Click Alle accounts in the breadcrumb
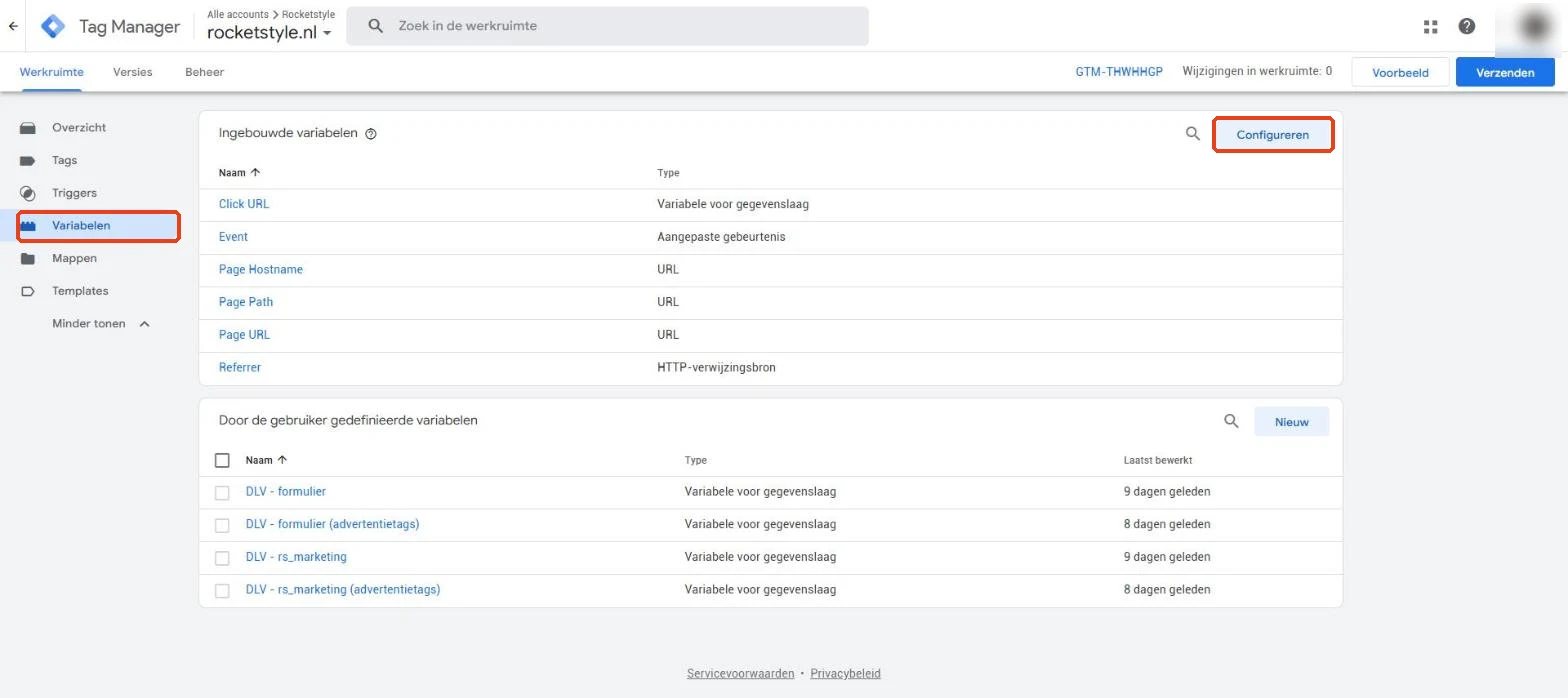This screenshot has width=1568, height=698. (238, 14)
